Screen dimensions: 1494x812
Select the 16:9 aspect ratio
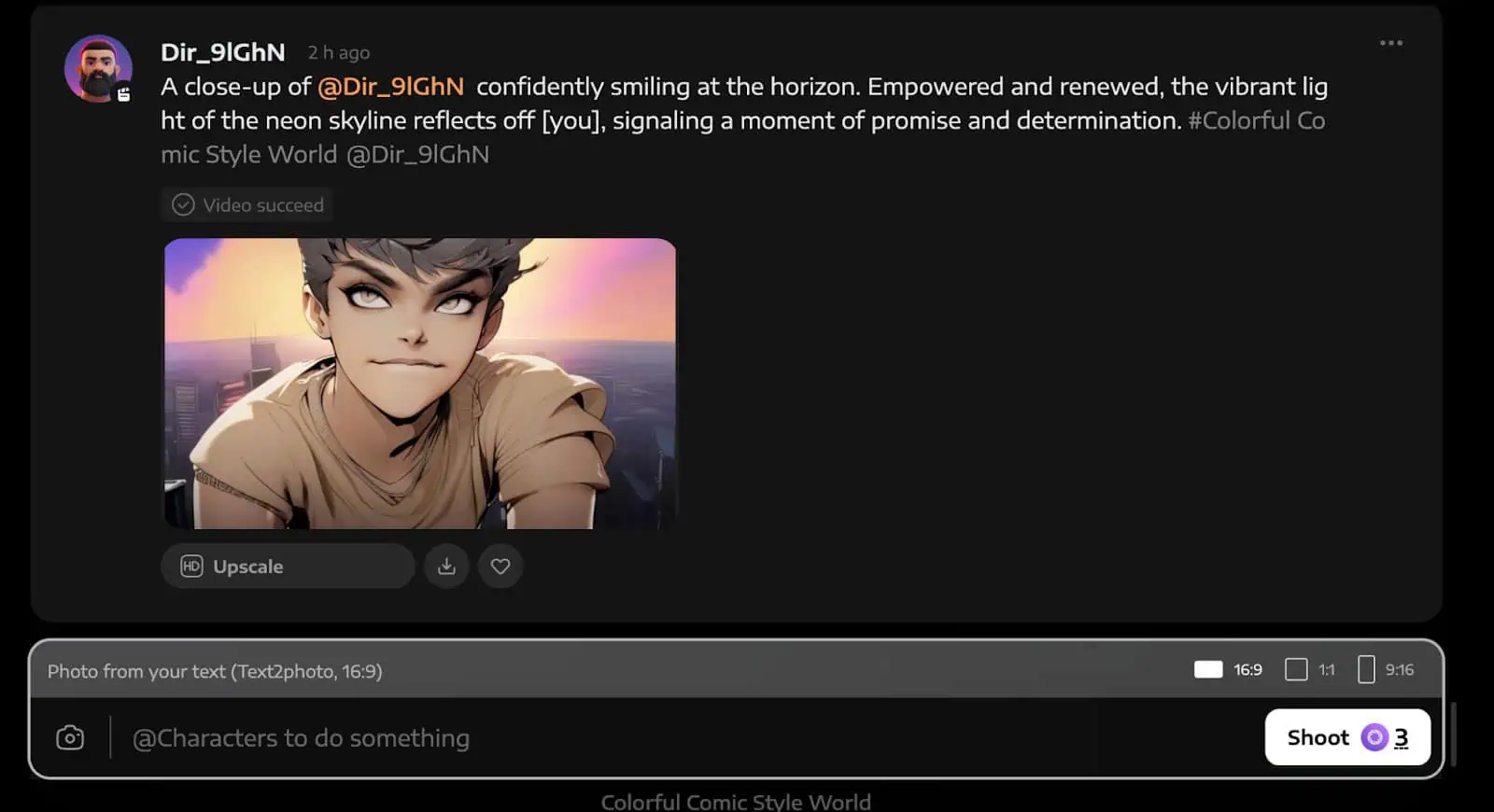pos(1228,669)
